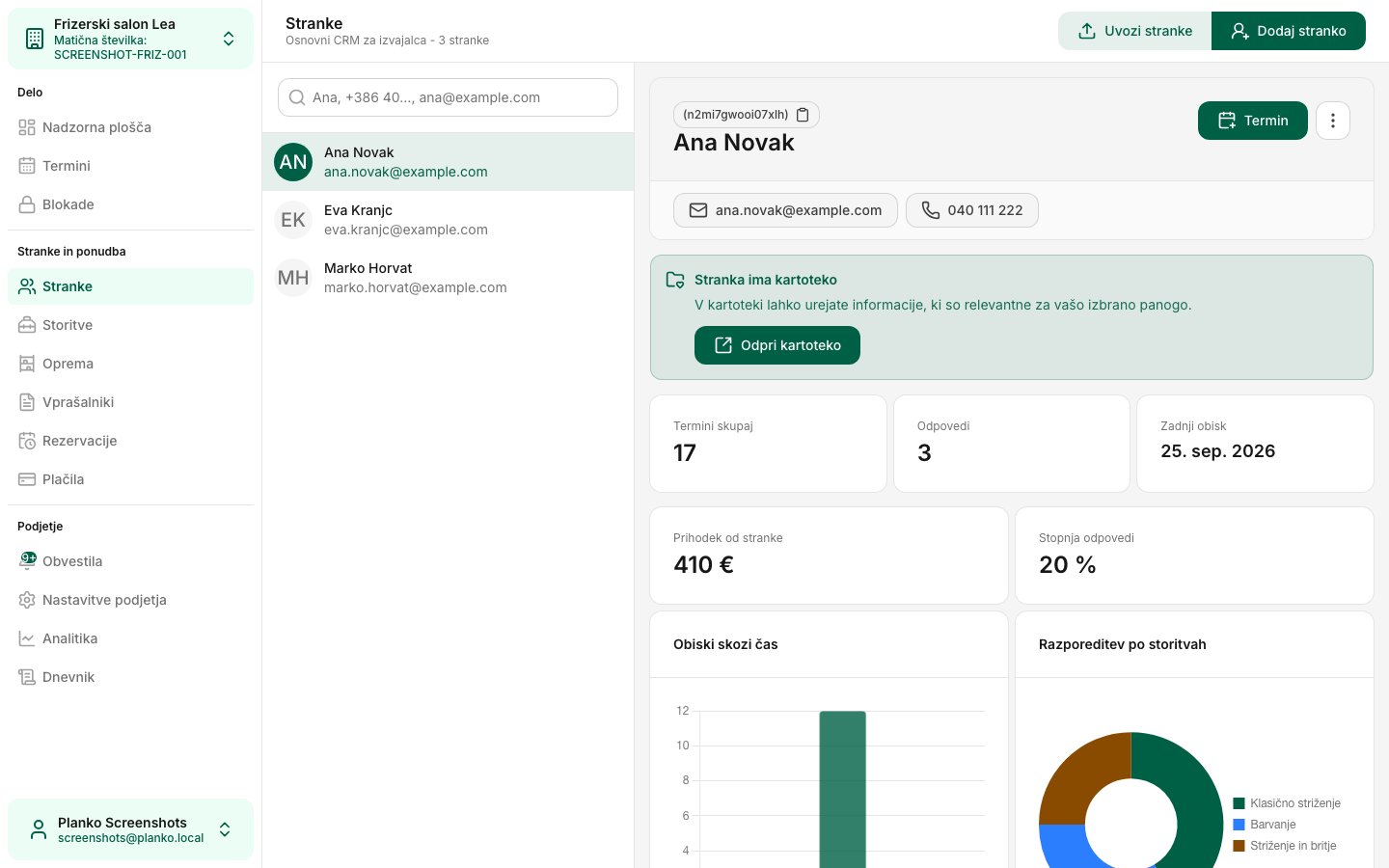Open the Storitve page
The width and height of the screenshot is (1389, 868).
[x=130, y=325]
